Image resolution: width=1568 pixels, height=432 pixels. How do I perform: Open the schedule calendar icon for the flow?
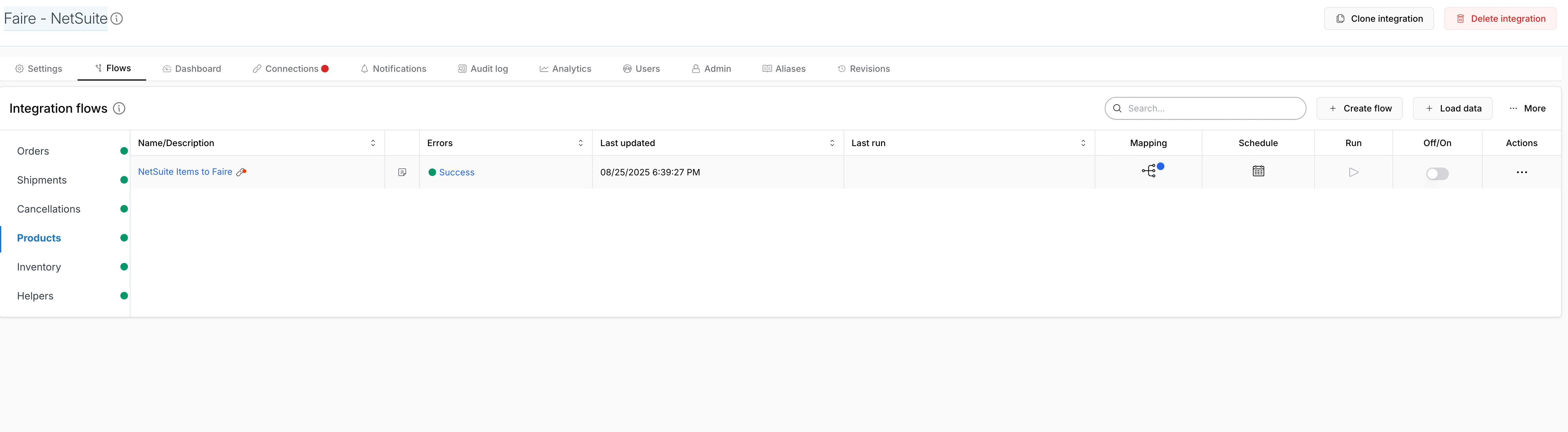1258,171
